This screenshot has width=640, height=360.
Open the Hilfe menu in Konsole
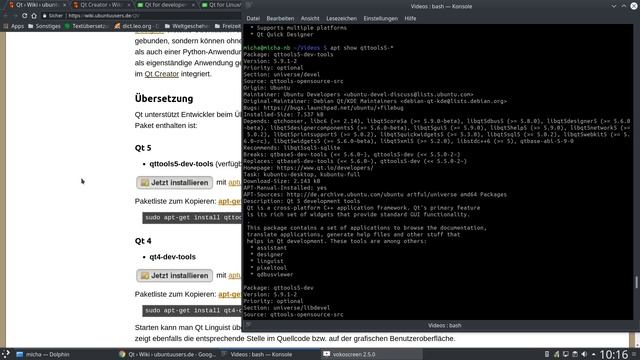click(x=410, y=18)
